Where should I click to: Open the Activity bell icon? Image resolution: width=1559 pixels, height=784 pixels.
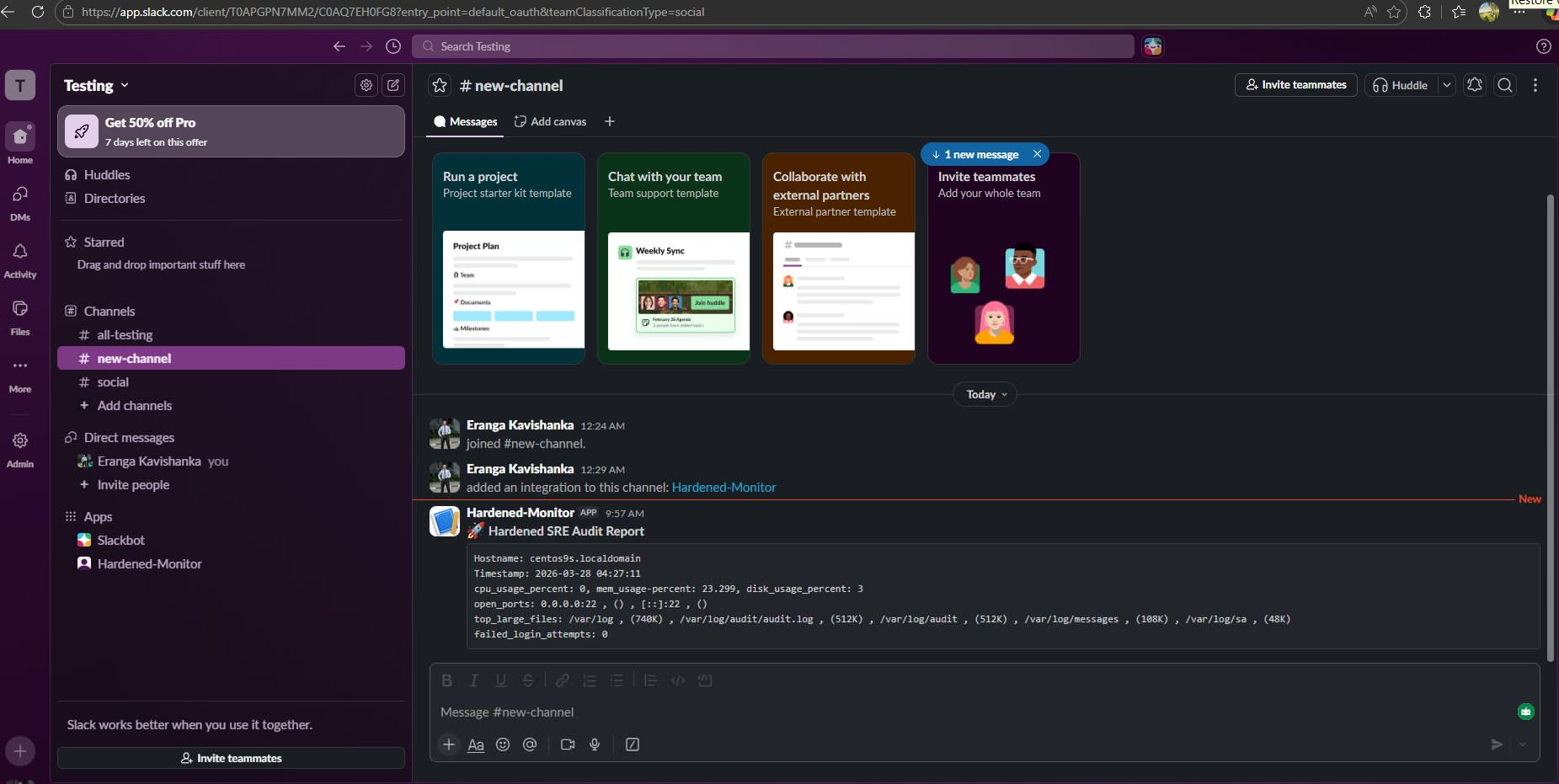click(20, 251)
